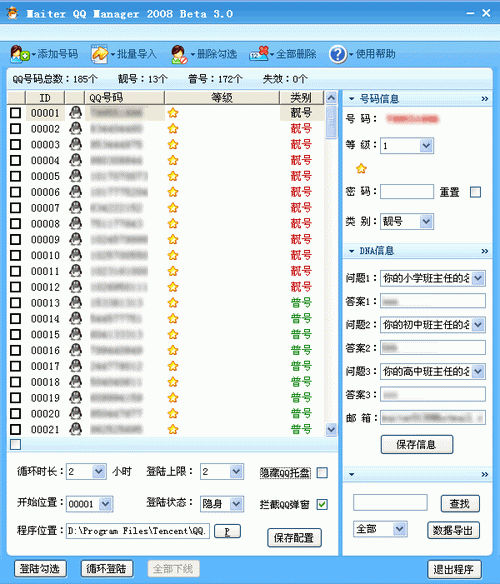Tick the checkbox for row 00014
Viewport: 500px width, 584px height.
pos(15,318)
